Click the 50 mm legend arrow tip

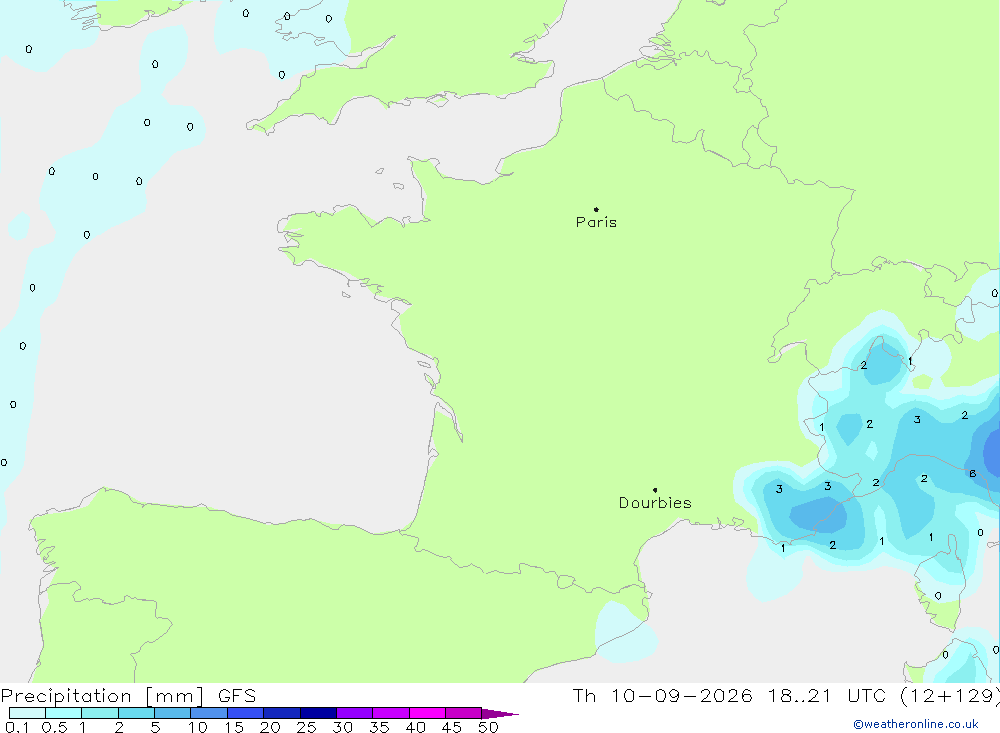[501, 713]
